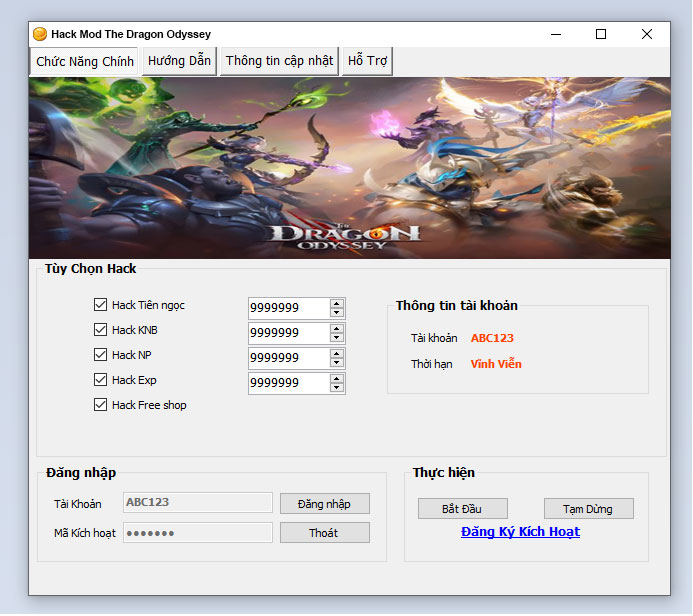The width and height of the screenshot is (693, 616).
Task: Toggle the Hack Exp checkbox
Action: [x=100, y=380]
